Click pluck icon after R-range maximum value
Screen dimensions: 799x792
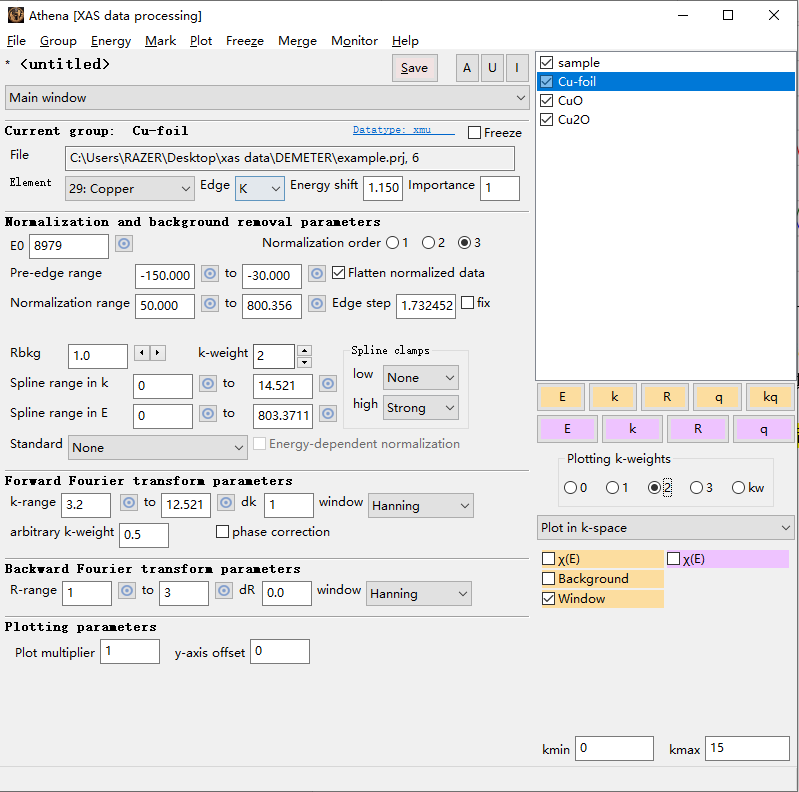point(225,591)
